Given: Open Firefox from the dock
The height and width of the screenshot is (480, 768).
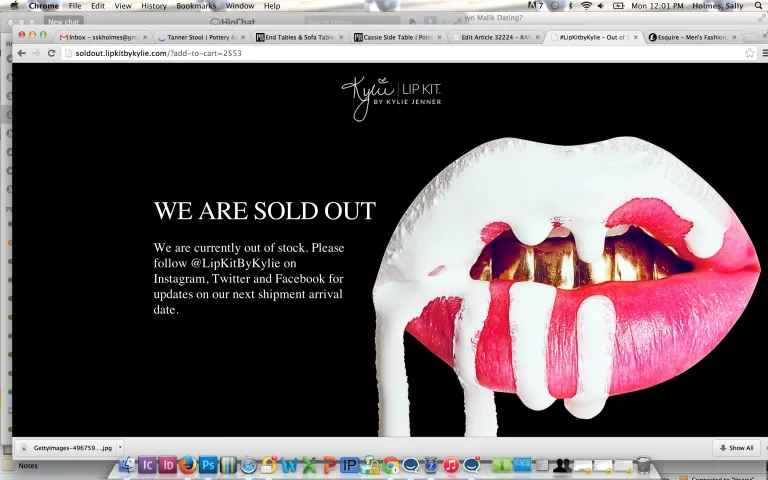Looking at the screenshot, I should 188,464.
